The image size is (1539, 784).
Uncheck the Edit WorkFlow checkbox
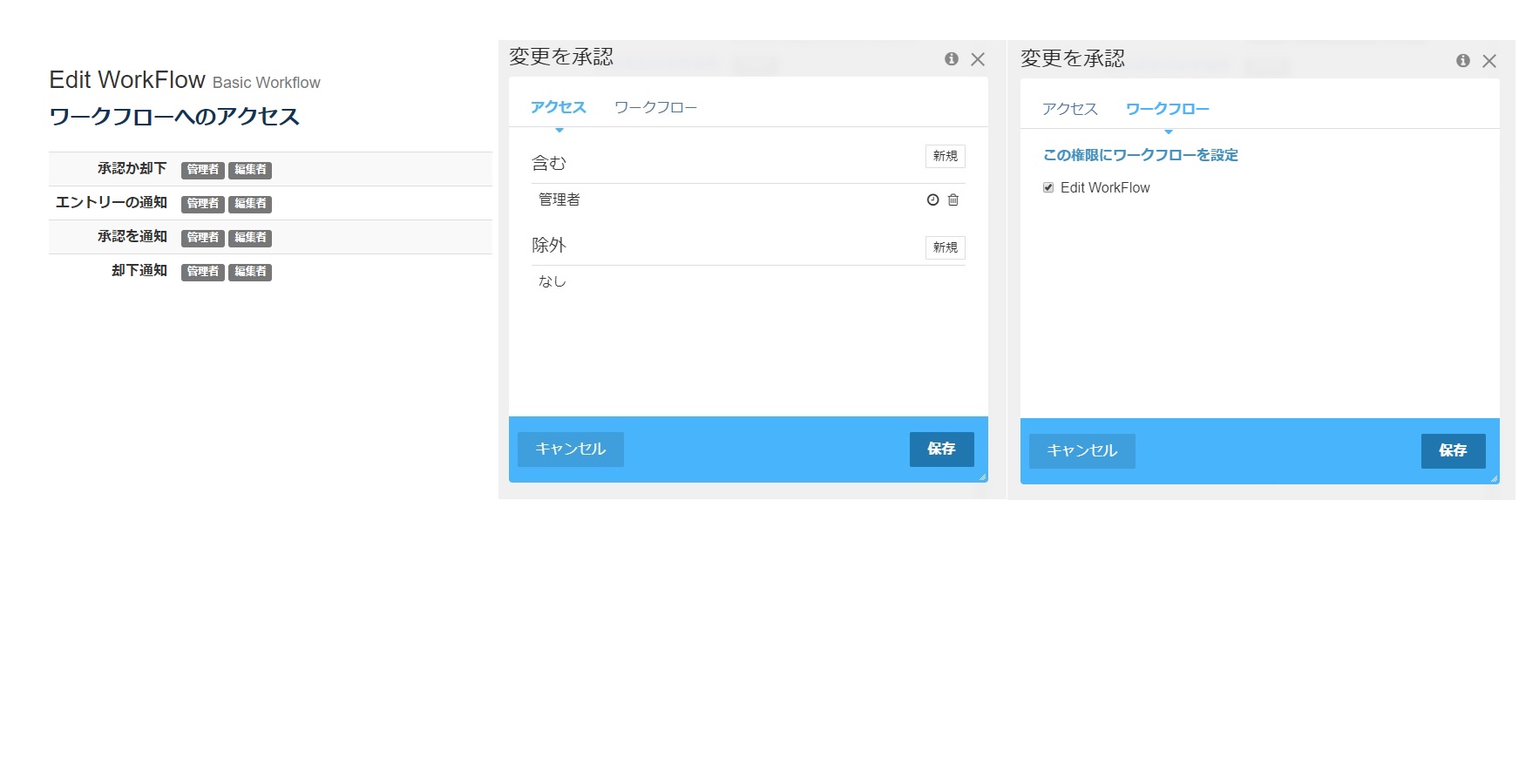[x=1048, y=187]
